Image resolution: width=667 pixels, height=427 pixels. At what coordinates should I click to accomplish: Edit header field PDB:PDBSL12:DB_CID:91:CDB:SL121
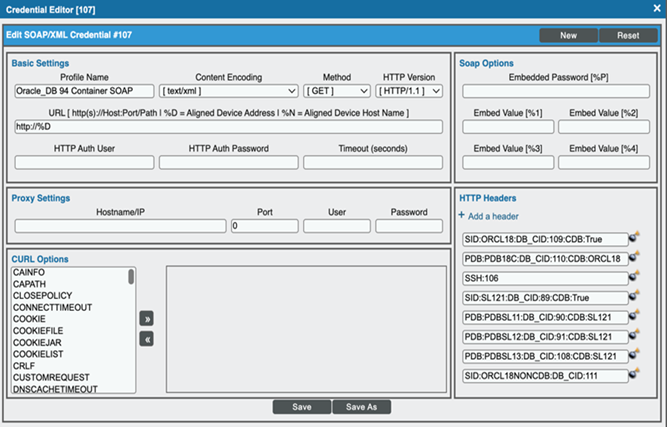545,337
